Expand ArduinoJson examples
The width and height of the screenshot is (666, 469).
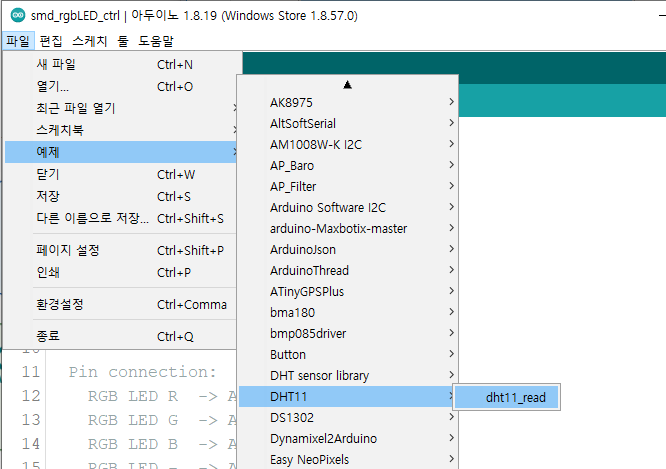coord(347,250)
